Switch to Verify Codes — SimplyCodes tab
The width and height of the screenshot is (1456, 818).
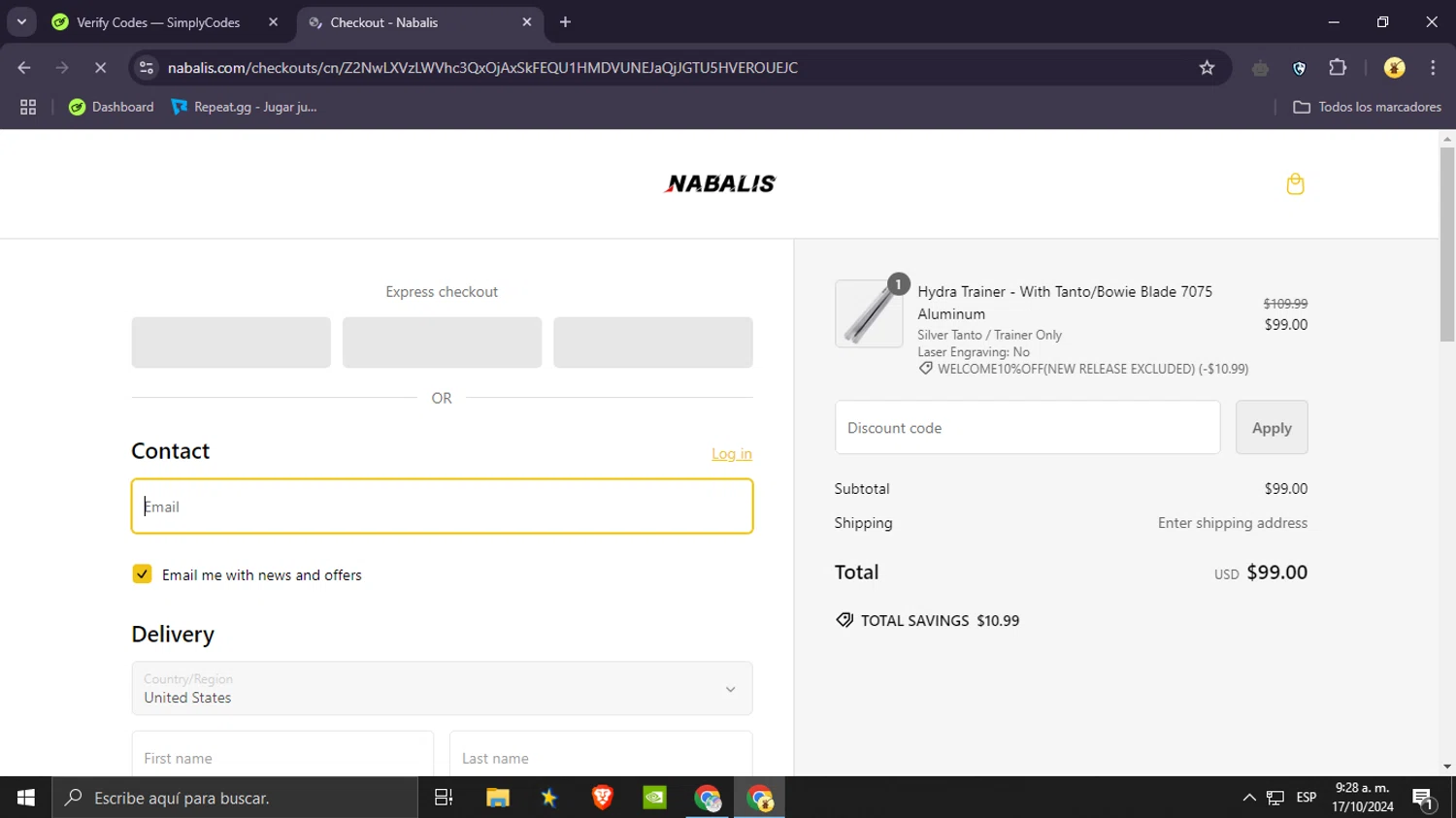coord(157,21)
